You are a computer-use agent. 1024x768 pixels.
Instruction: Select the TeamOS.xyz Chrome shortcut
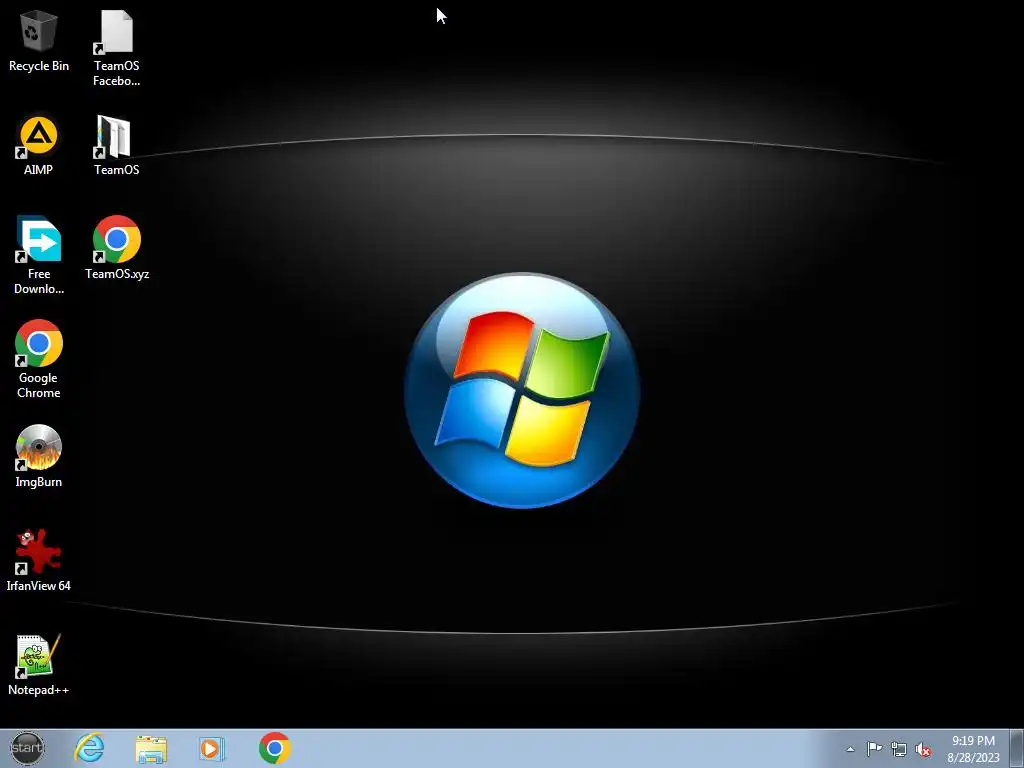point(117,248)
